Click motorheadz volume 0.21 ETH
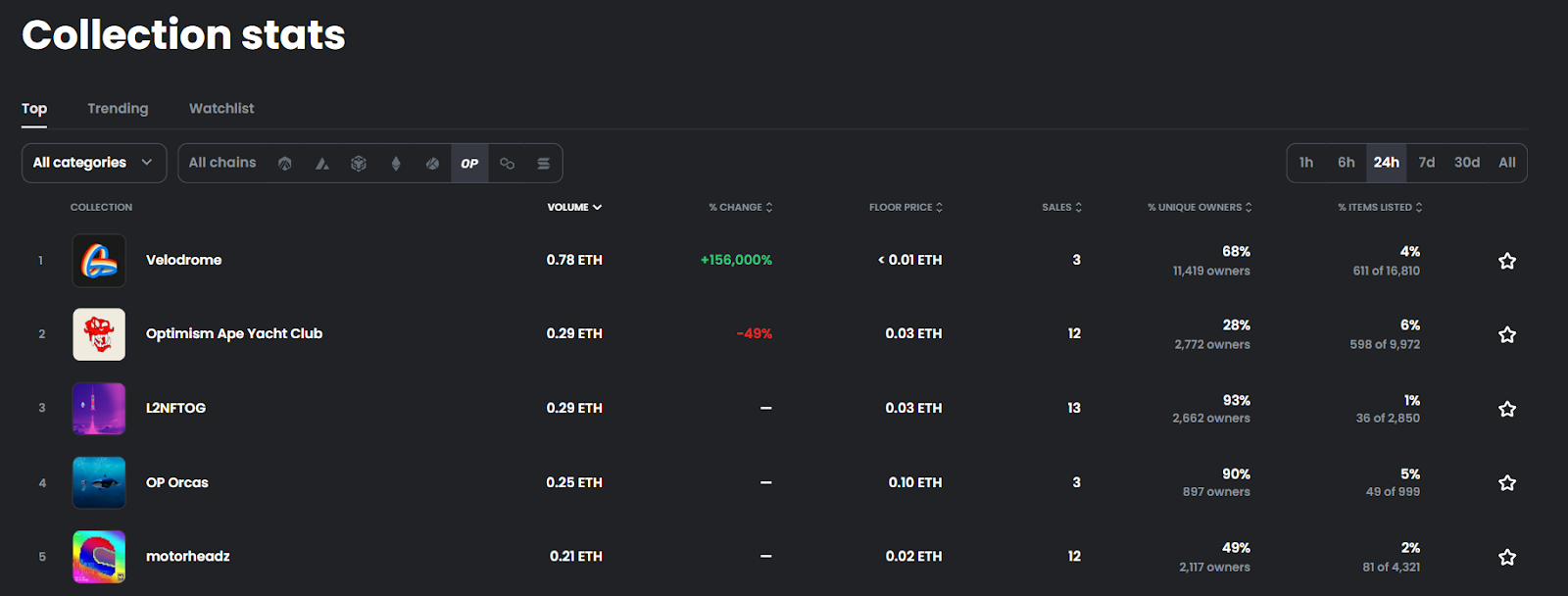Viewport: 1568px width, 596px height. click(576, 556)
